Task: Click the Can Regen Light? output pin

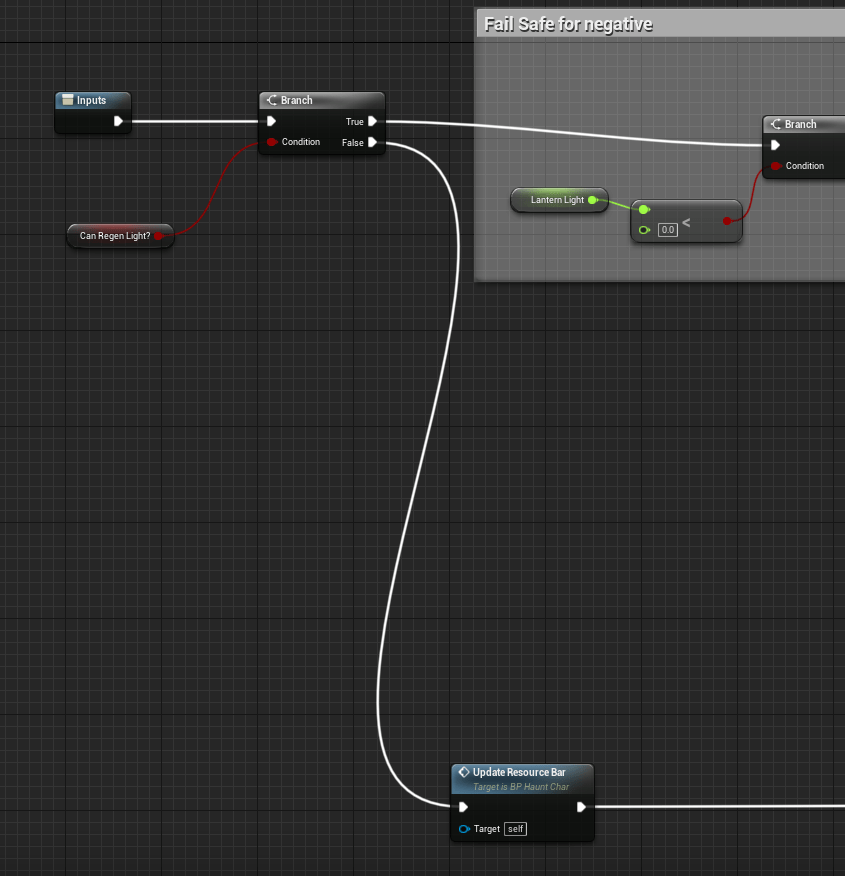Action: pyautogui.click(x=159, y=236)
